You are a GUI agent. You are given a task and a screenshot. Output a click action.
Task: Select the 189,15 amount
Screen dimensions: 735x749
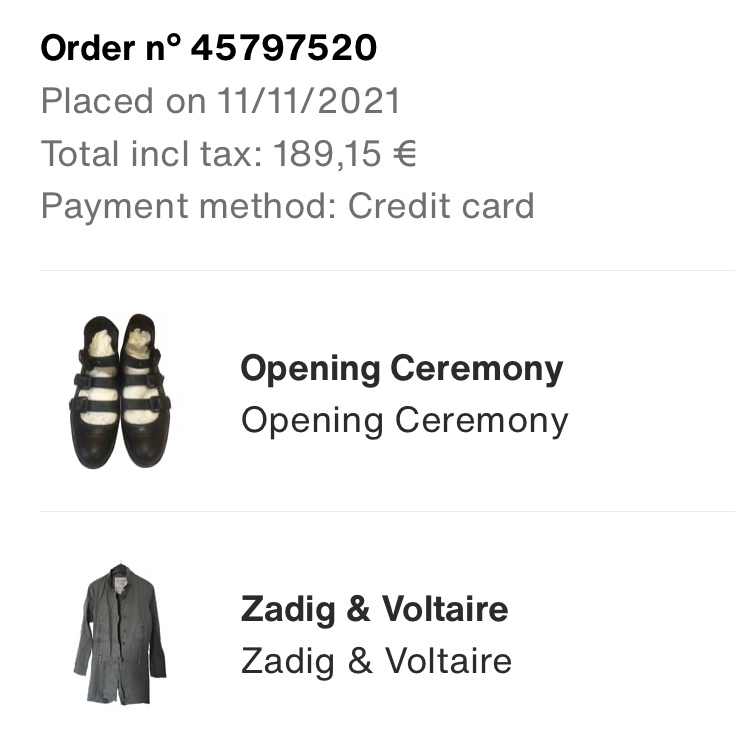[327, 153]
